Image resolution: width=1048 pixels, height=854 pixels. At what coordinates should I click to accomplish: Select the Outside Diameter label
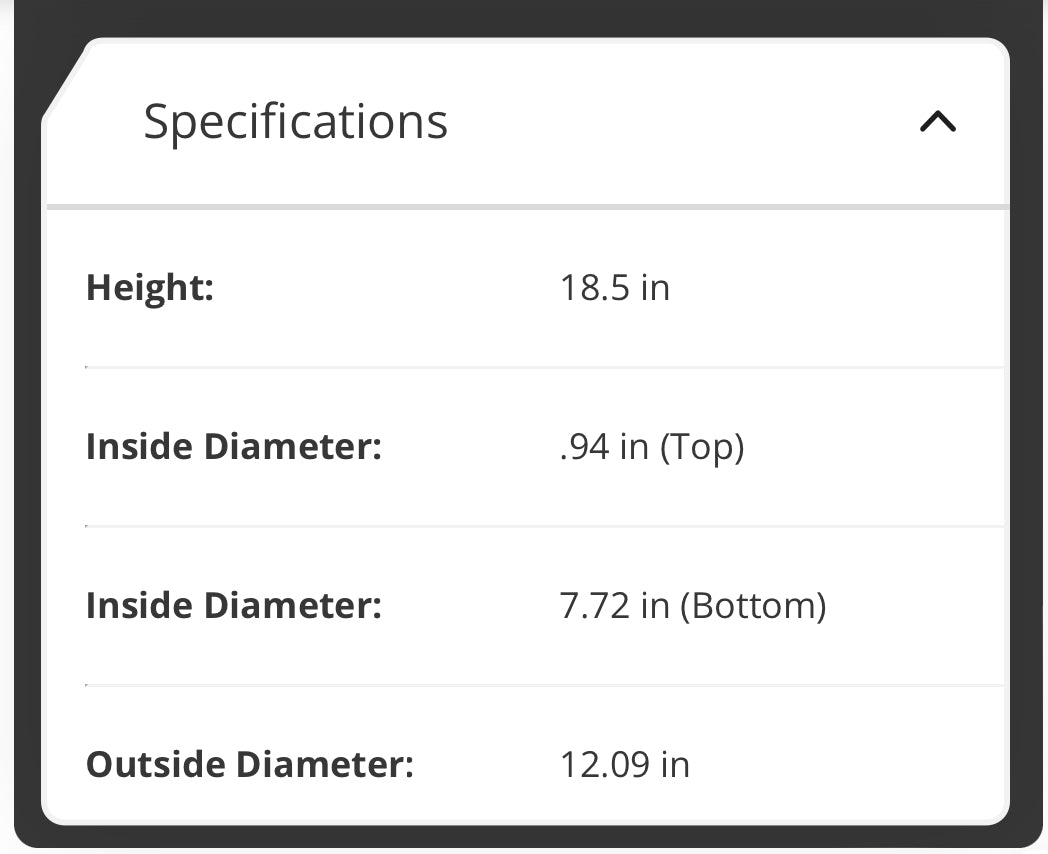pyautogui.click(x=249, y=765)
